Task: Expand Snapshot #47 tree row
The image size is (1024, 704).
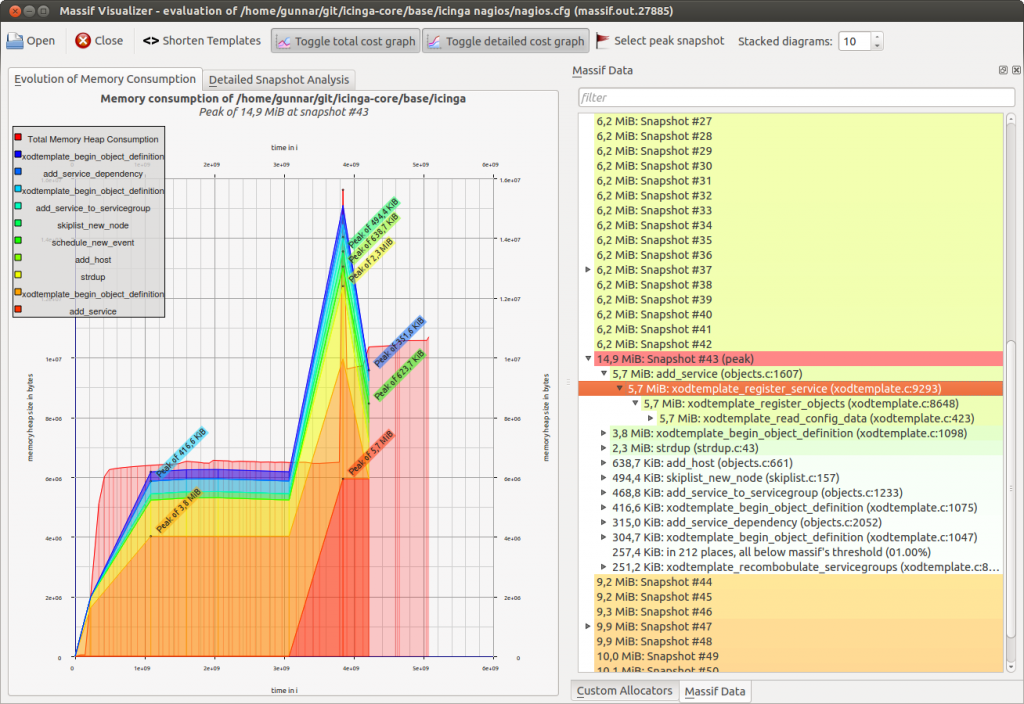Action: pyautogui.click(x=588, y=626)
